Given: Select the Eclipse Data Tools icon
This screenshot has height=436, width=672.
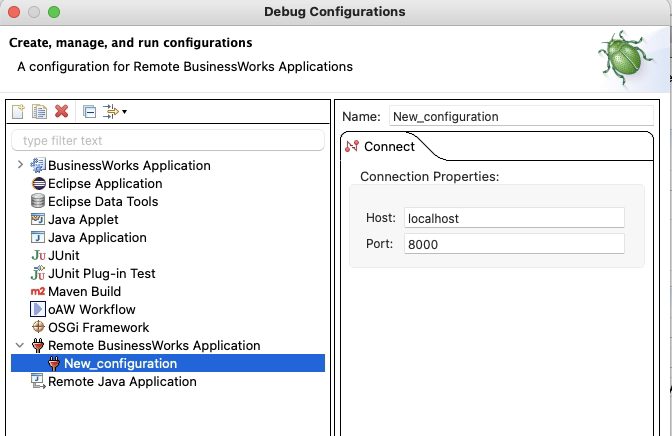Looking at the screenshot, I should coord(38,201).
